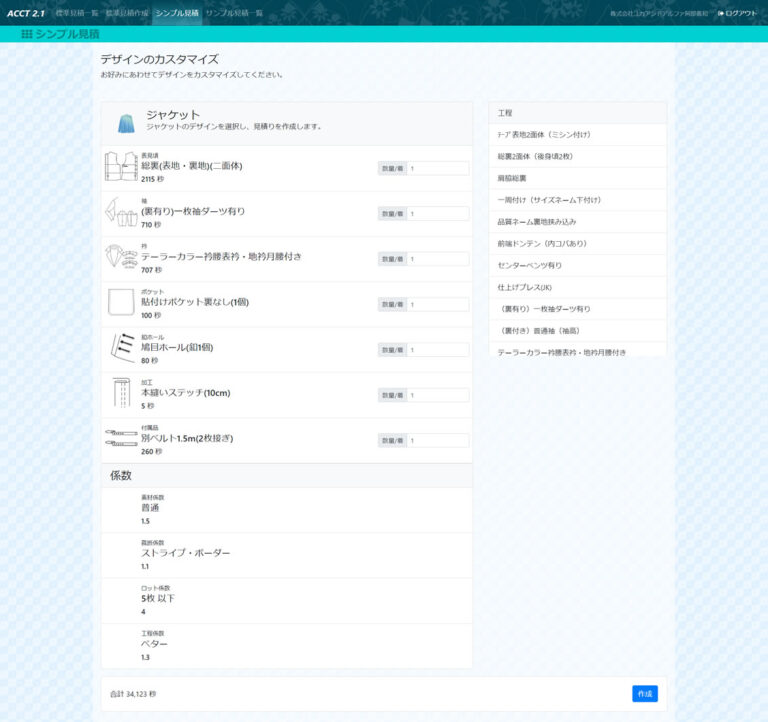Switch to 標準見積作成 in the navbar
The width and height of the screenshot is (768, 722).
[127, 13]
